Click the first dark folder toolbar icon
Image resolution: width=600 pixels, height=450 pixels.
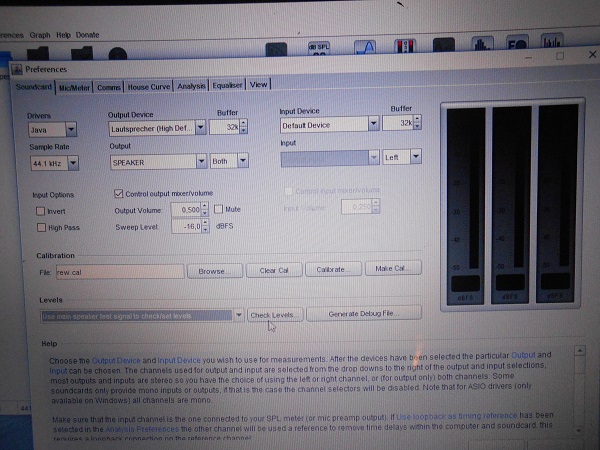tap(38, 53)
